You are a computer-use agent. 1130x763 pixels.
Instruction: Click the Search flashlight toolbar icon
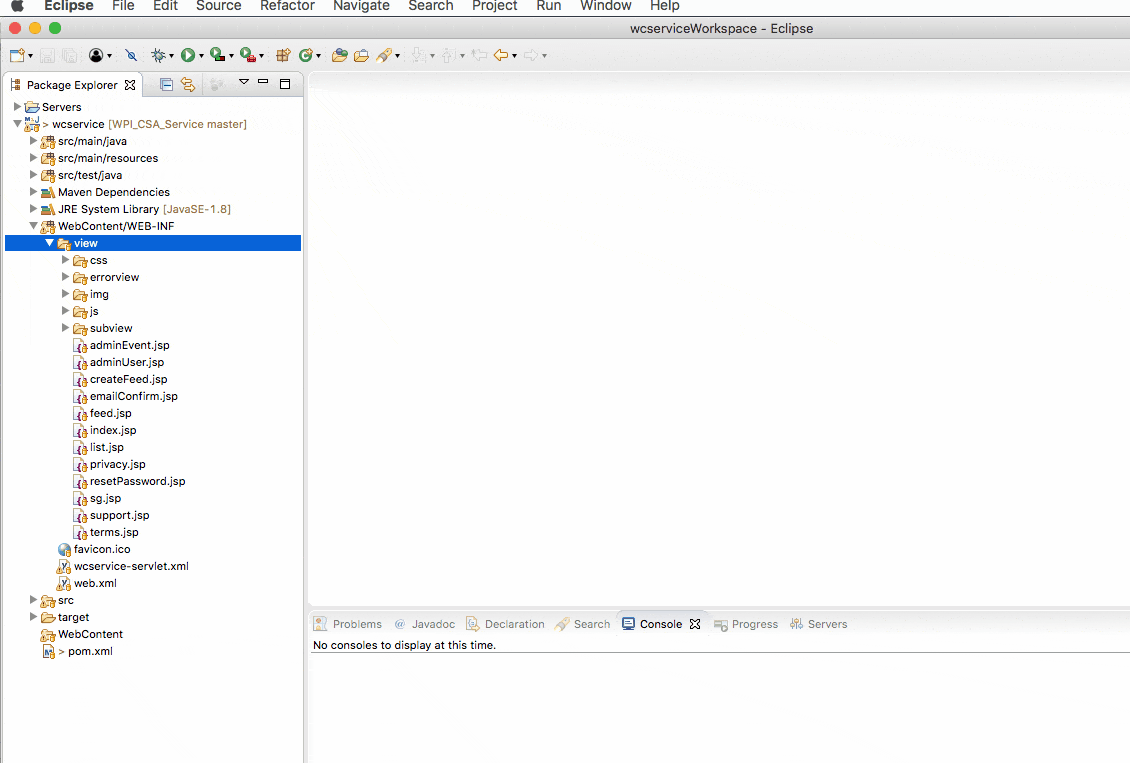pos(383,55)
